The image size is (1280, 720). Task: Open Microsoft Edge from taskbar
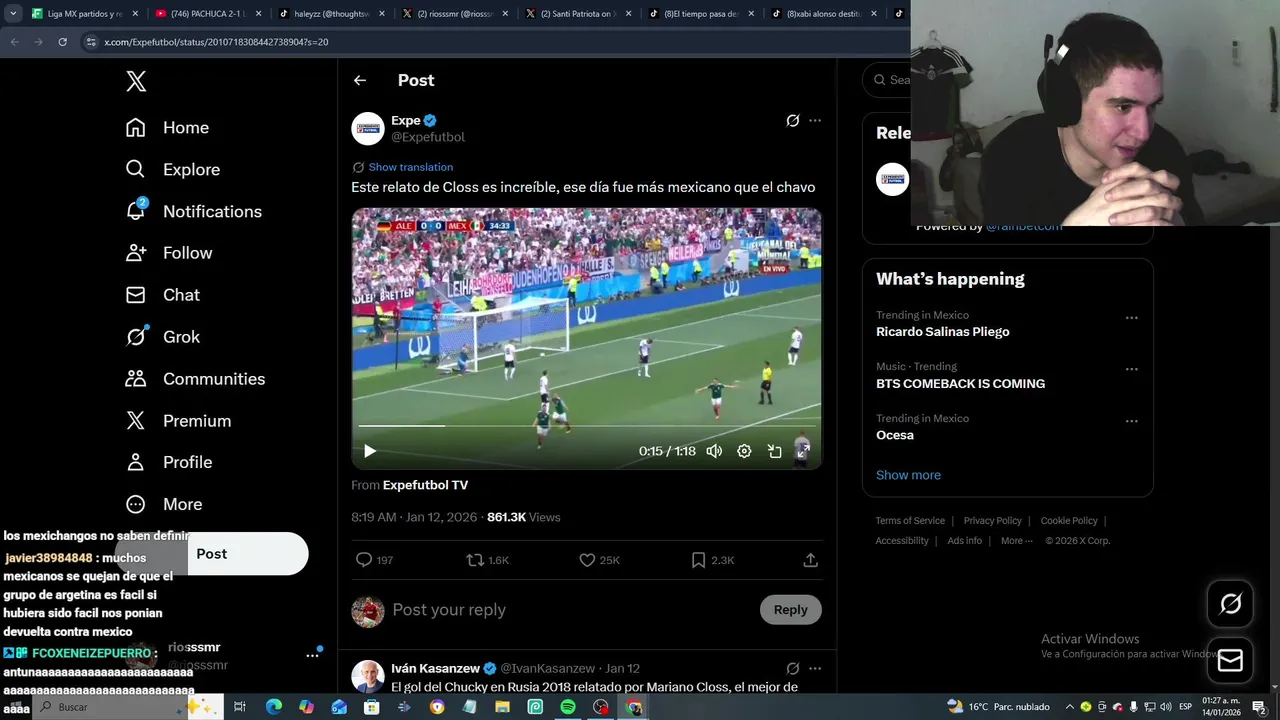pos(273,707)
